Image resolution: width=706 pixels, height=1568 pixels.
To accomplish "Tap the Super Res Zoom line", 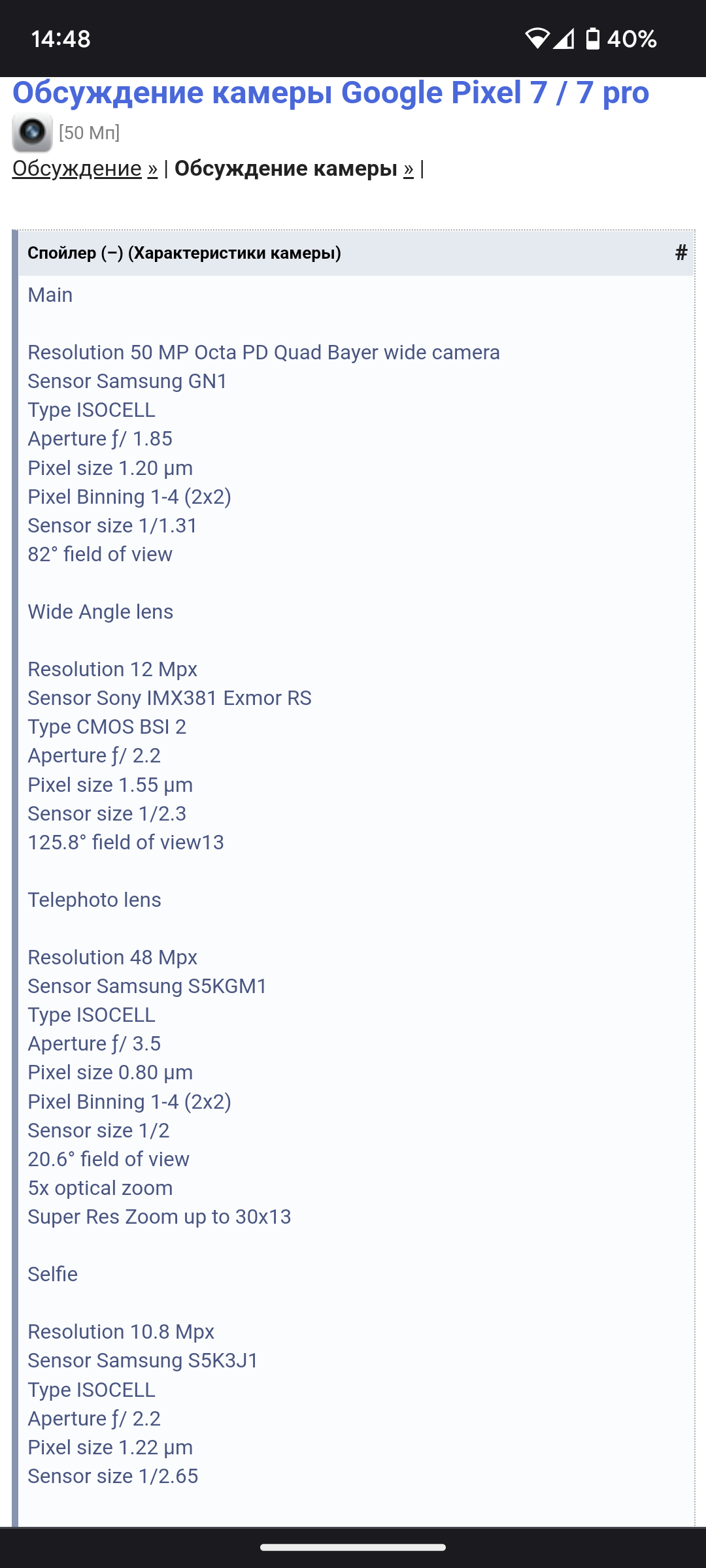I will [x=159, y=1217].
